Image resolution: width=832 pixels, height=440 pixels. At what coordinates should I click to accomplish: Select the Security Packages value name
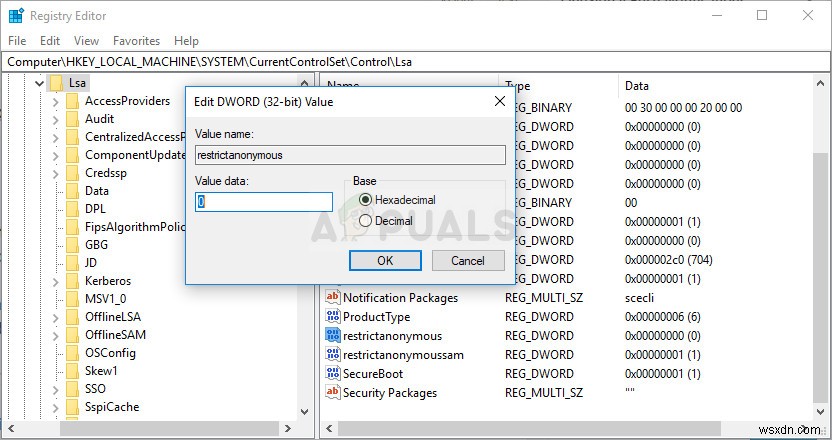[x=390, y=393]
